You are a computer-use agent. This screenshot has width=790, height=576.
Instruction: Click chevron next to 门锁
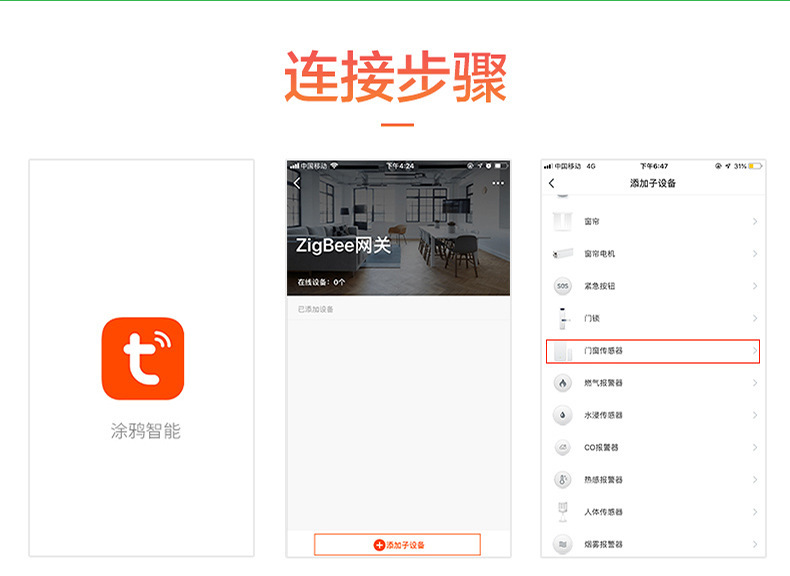(754, 318)
